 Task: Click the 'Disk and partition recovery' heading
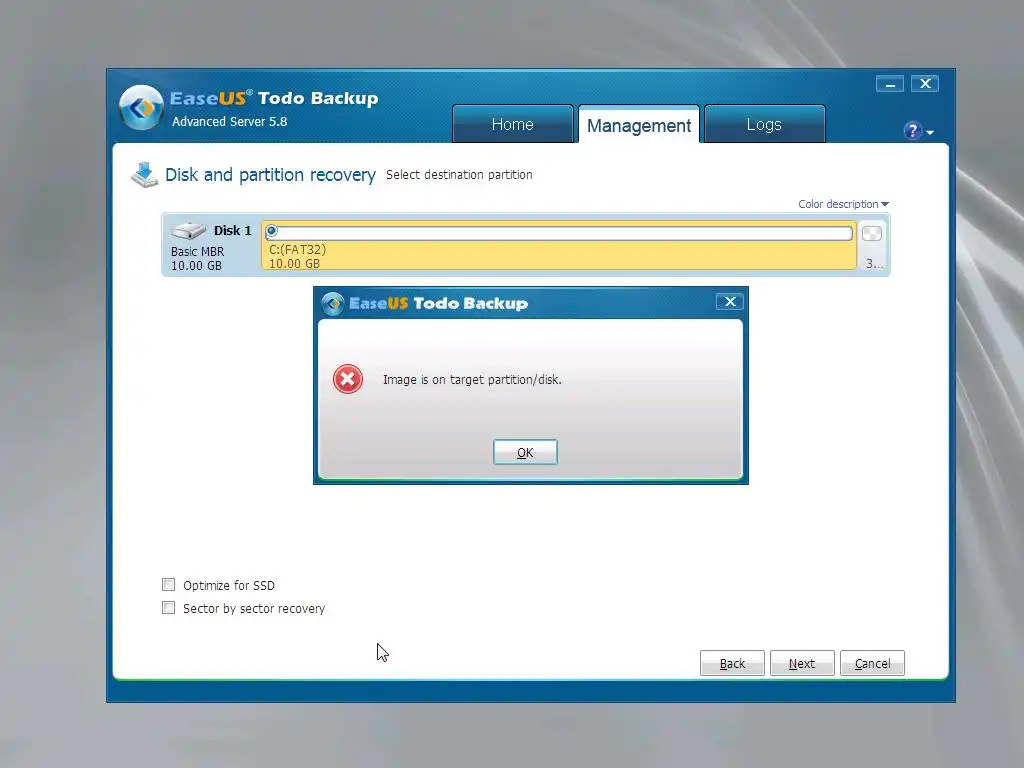270,175
